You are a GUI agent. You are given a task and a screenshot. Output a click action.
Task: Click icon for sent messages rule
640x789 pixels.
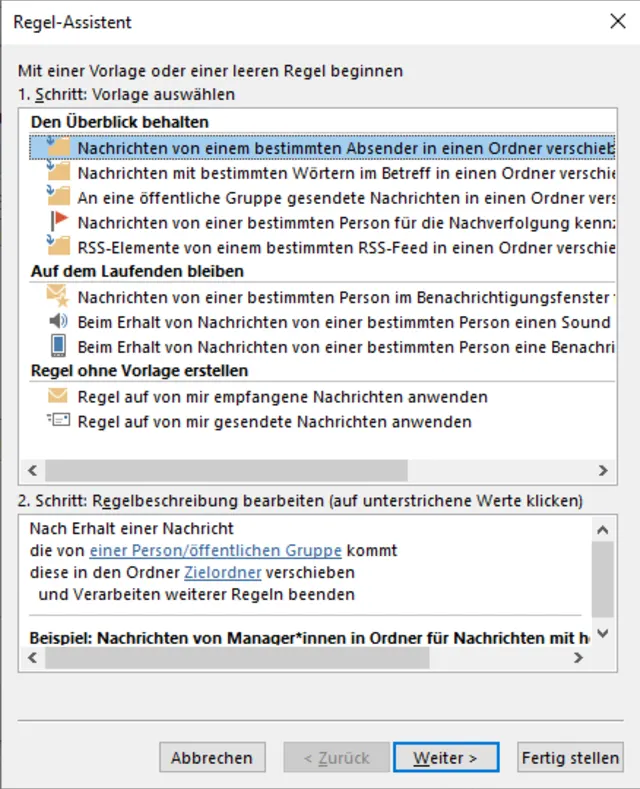tap(58, 421)
